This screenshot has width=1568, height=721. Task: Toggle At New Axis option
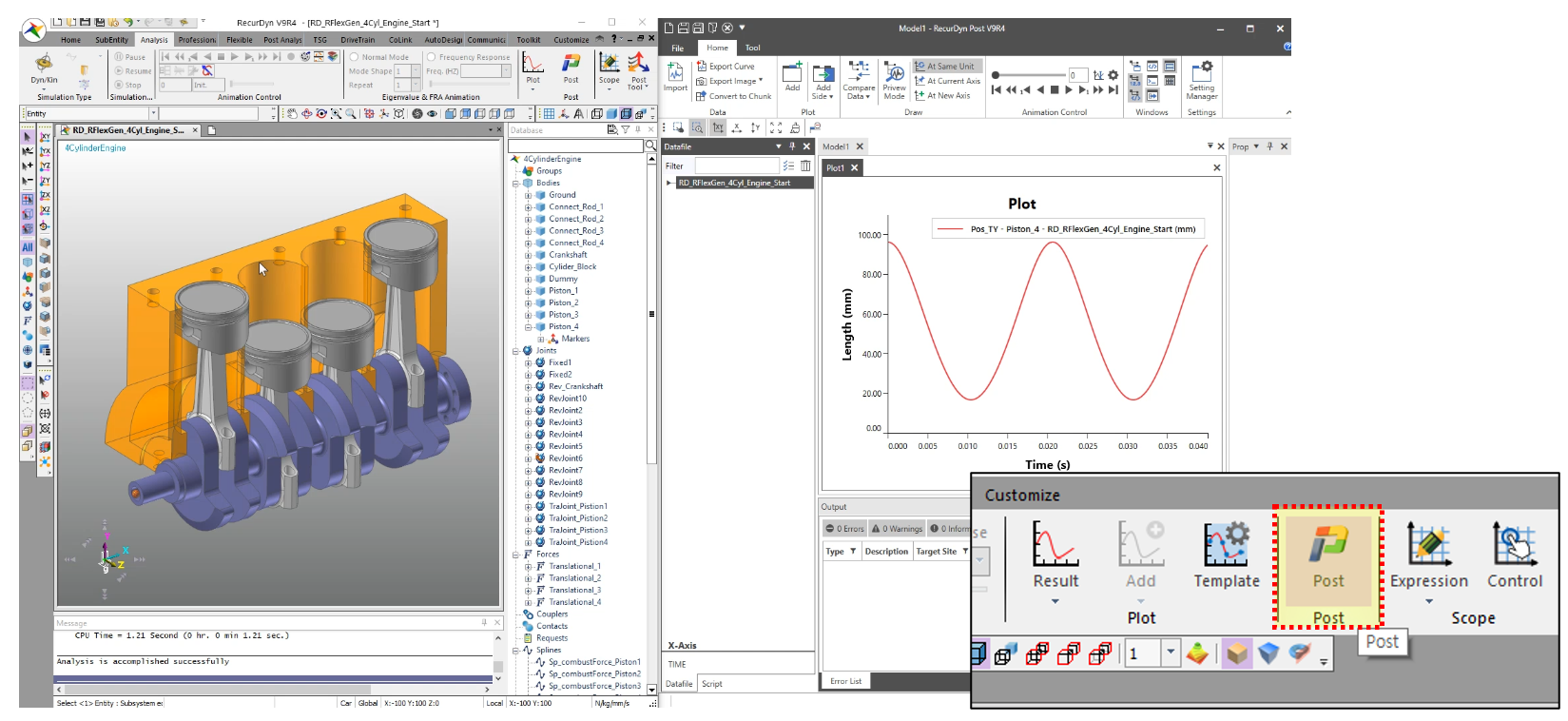point(942,95)
